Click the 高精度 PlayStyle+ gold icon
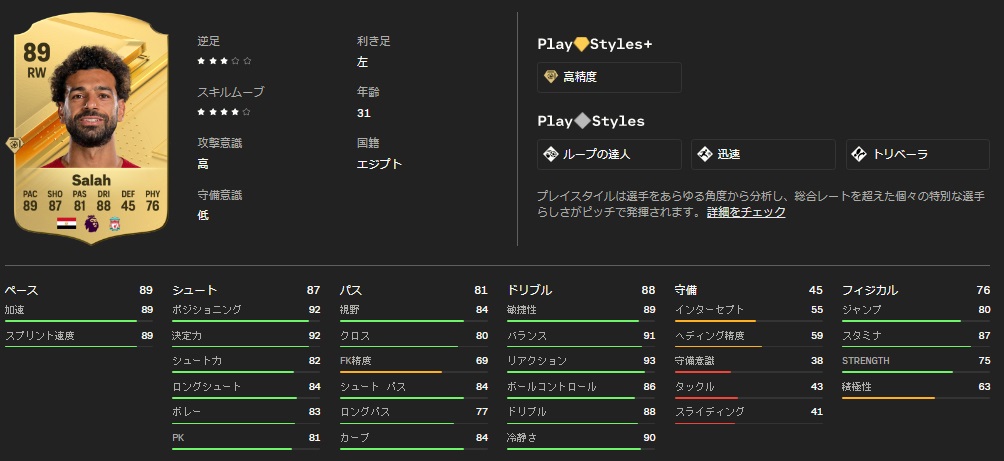Screen dimensions: 1004x461 pyautogui.click(x=551, y=77)
